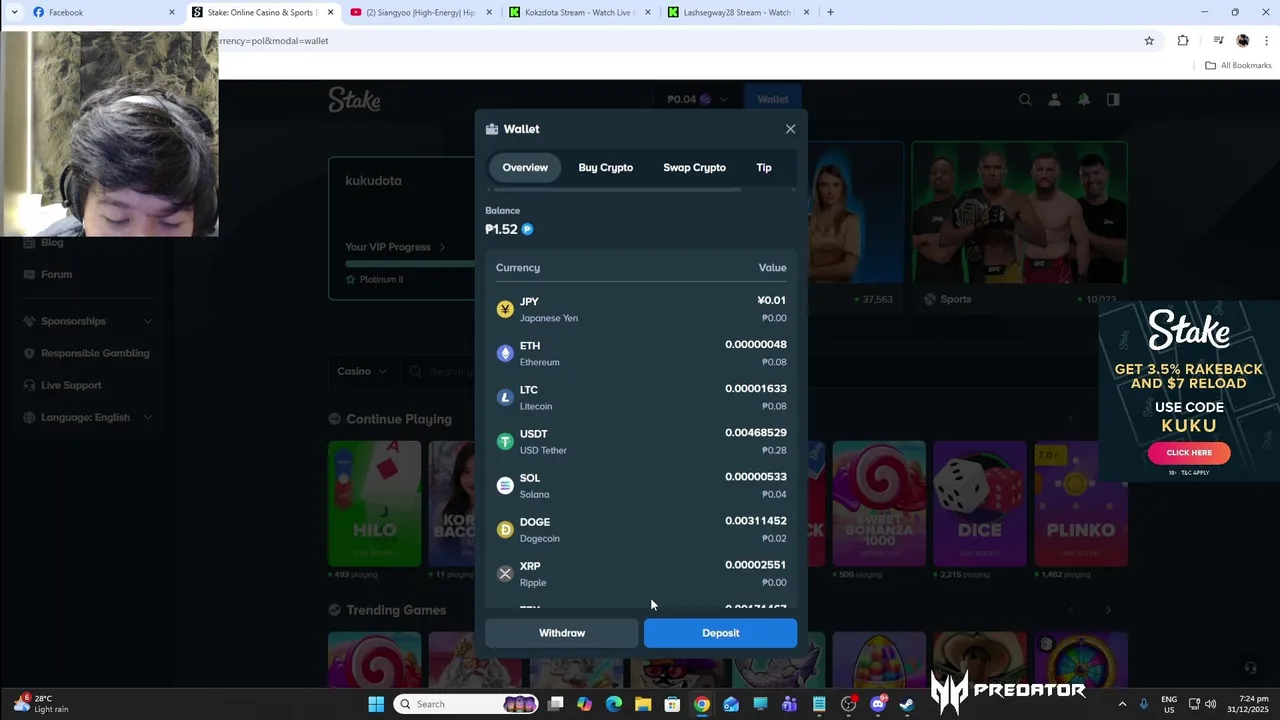Select the JPY Japanese Yen coin icon

click(x=505, y=310)
